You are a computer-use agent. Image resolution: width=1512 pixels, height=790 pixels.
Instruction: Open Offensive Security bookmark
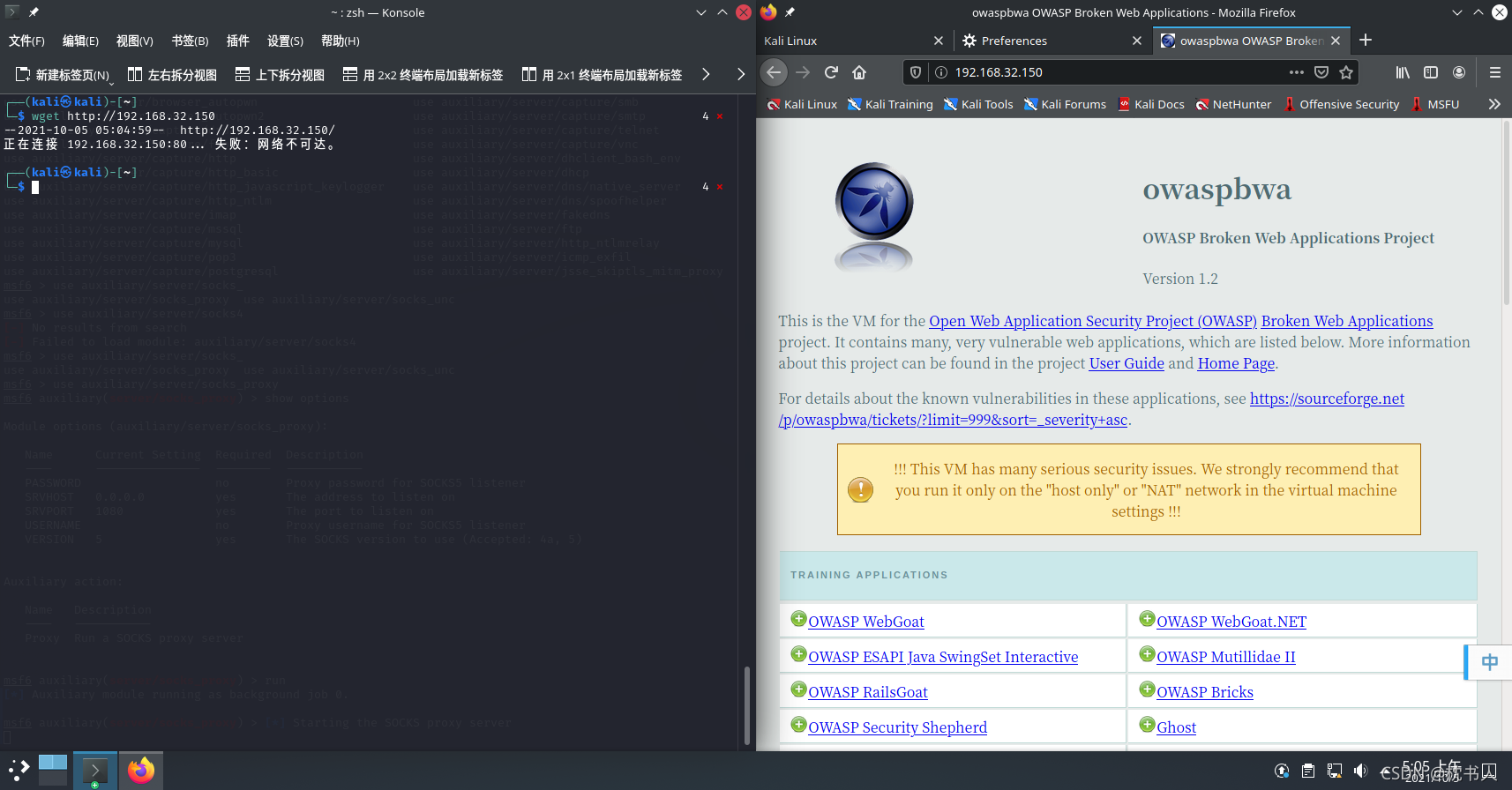[1341, 104]
